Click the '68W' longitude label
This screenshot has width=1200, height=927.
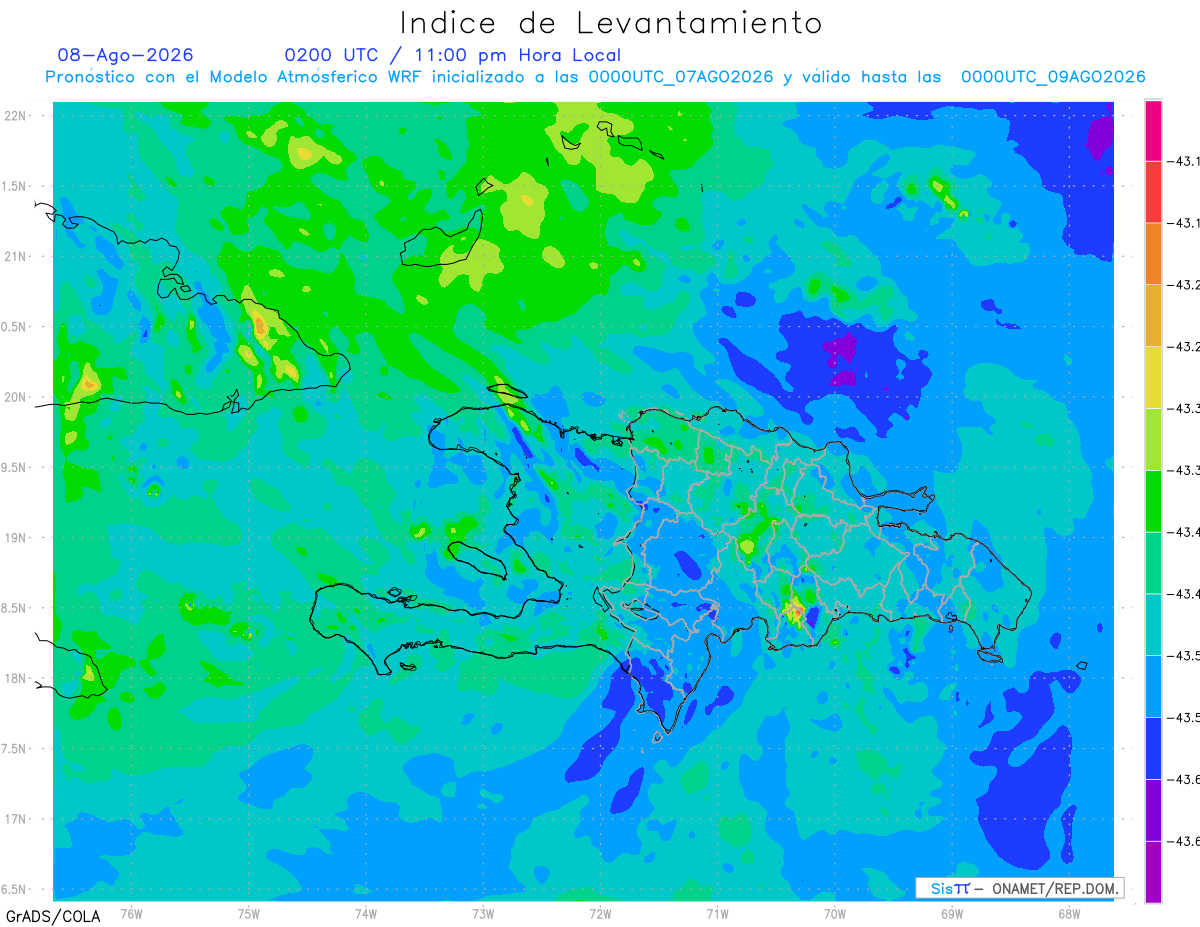point(1069,913)
